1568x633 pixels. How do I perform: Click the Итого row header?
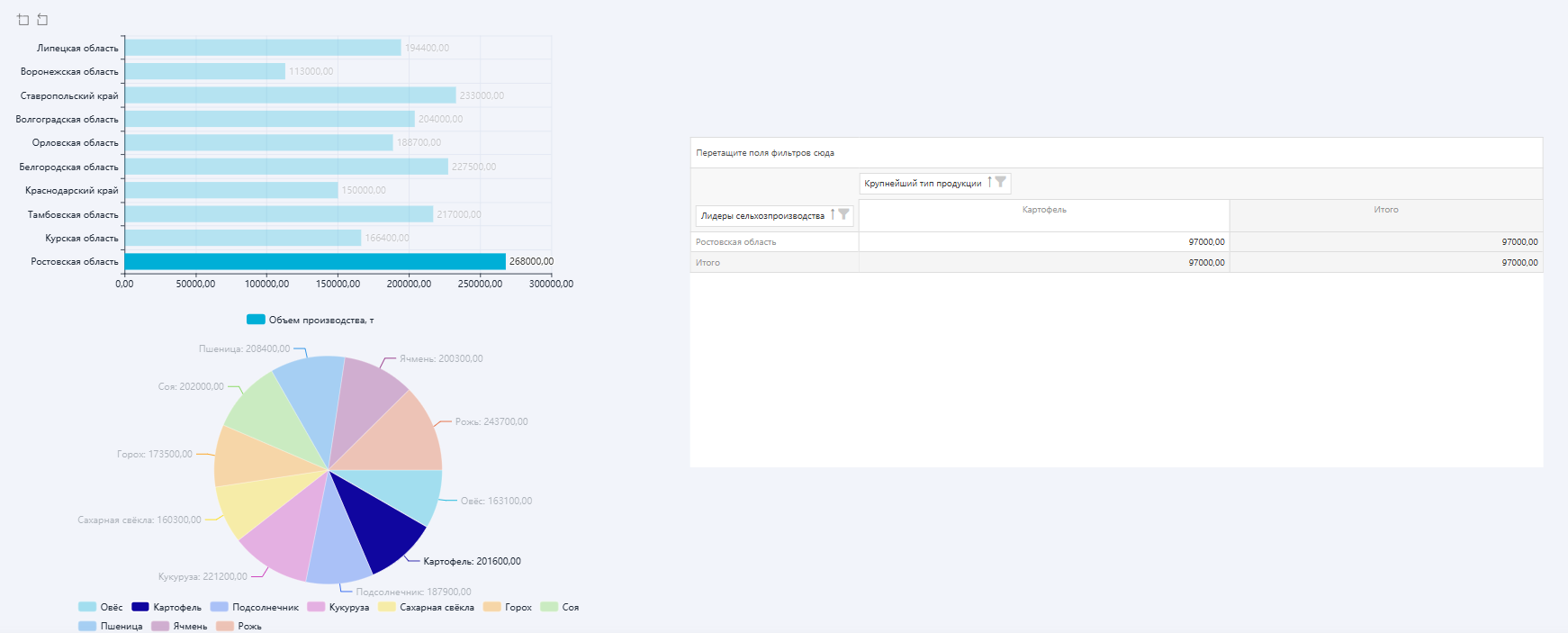click(x=708, y=263)
